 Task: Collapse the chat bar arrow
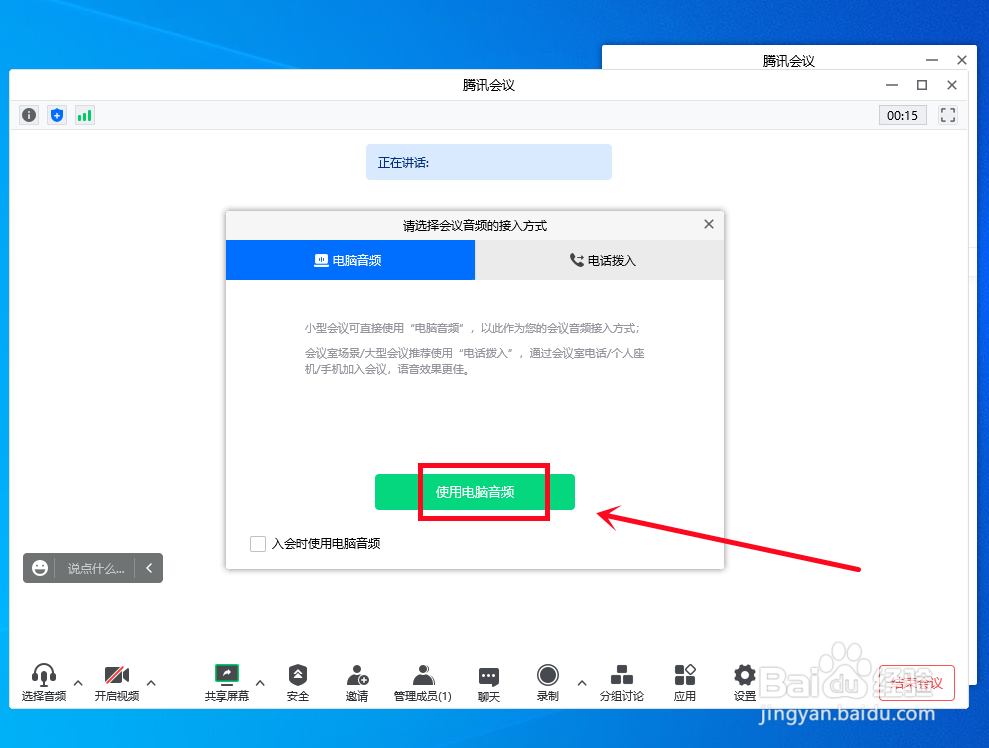(x=149, y=568)
